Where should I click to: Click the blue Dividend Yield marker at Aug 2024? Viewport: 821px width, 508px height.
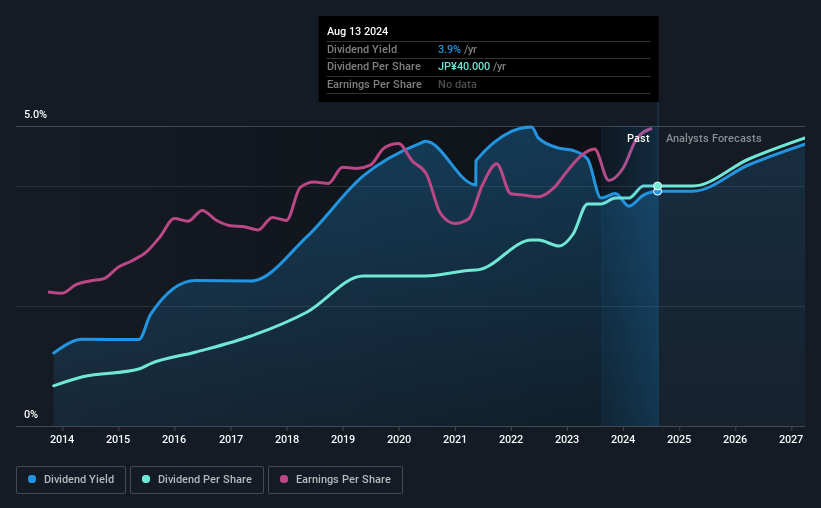[x=658, y=192]
